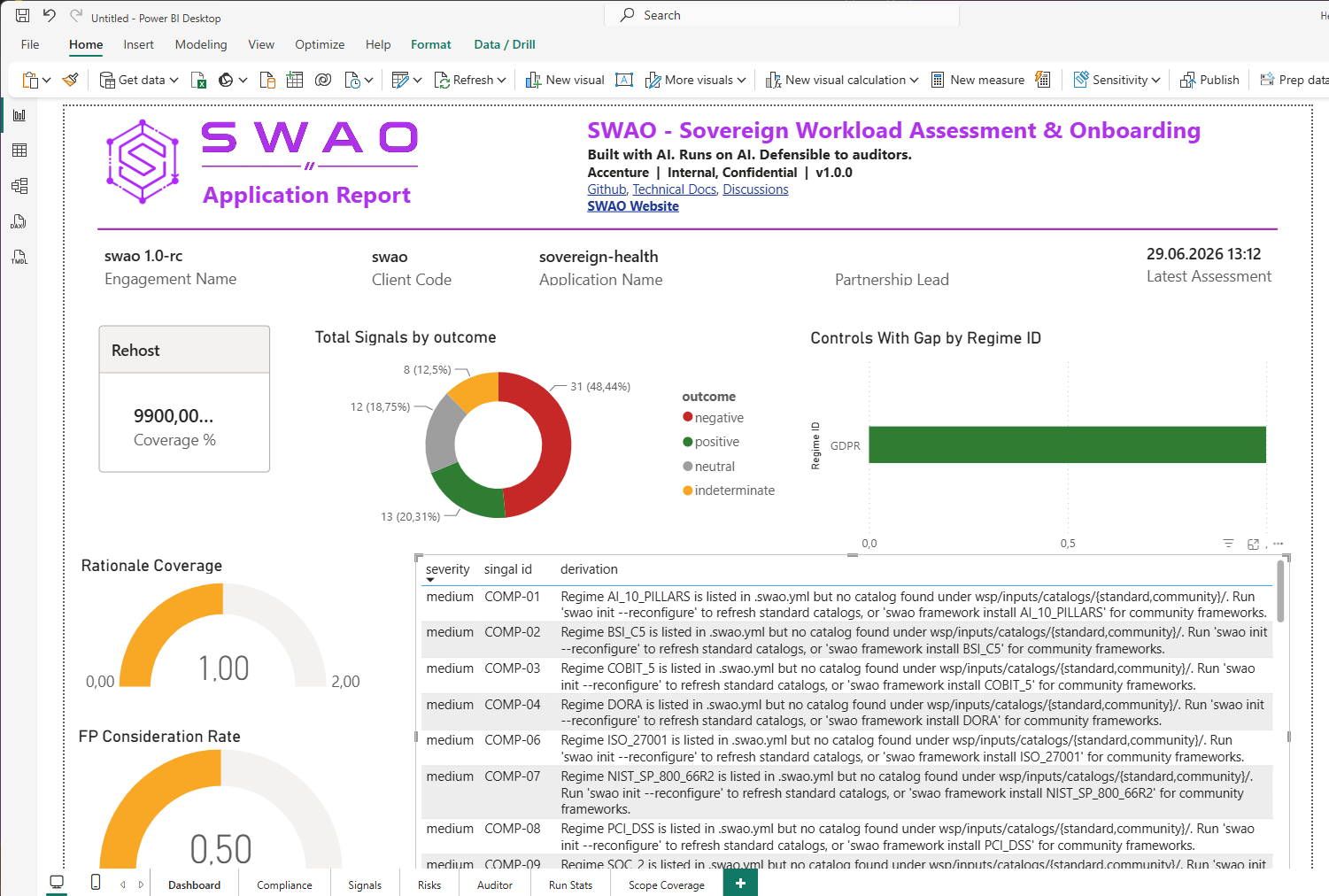Click the New measure button

click(x=977, y=80)
